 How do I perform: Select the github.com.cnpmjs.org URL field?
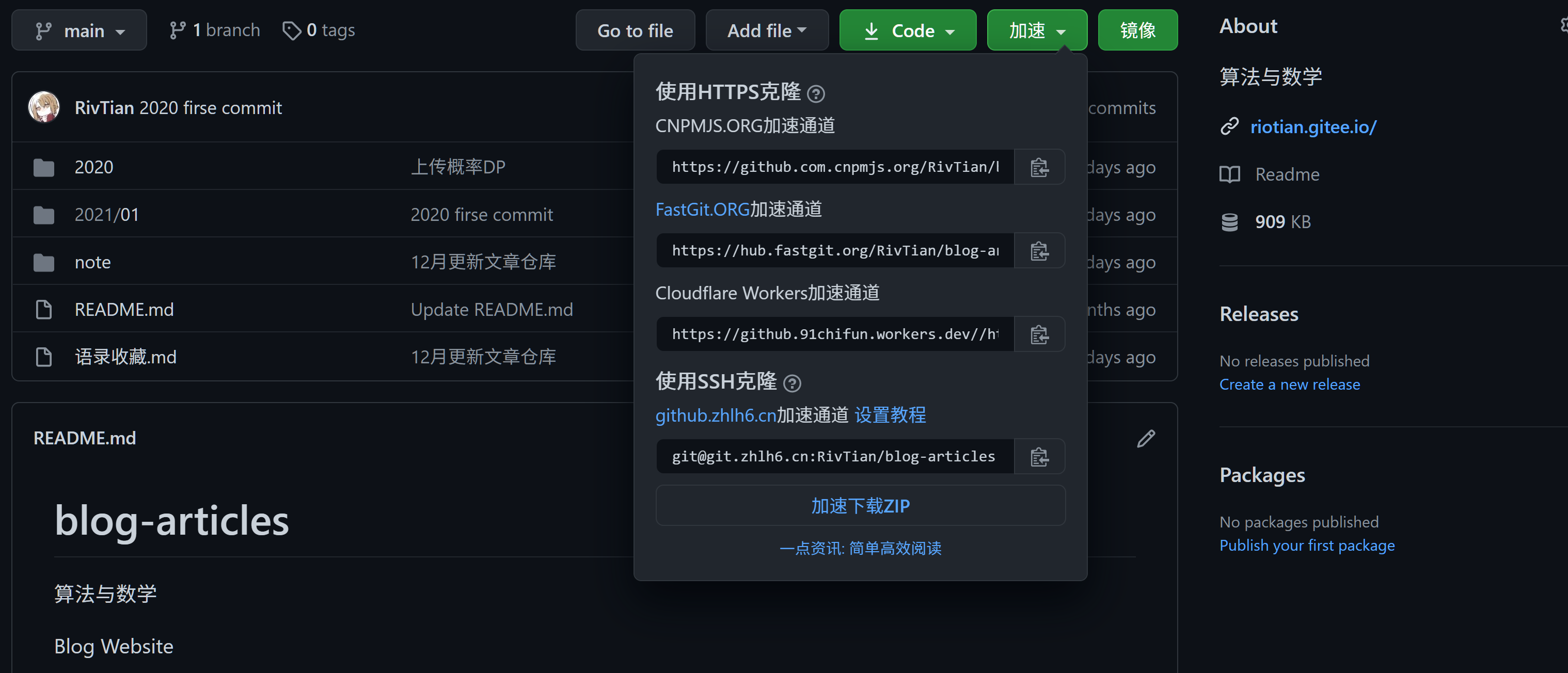tap(835, 167)
